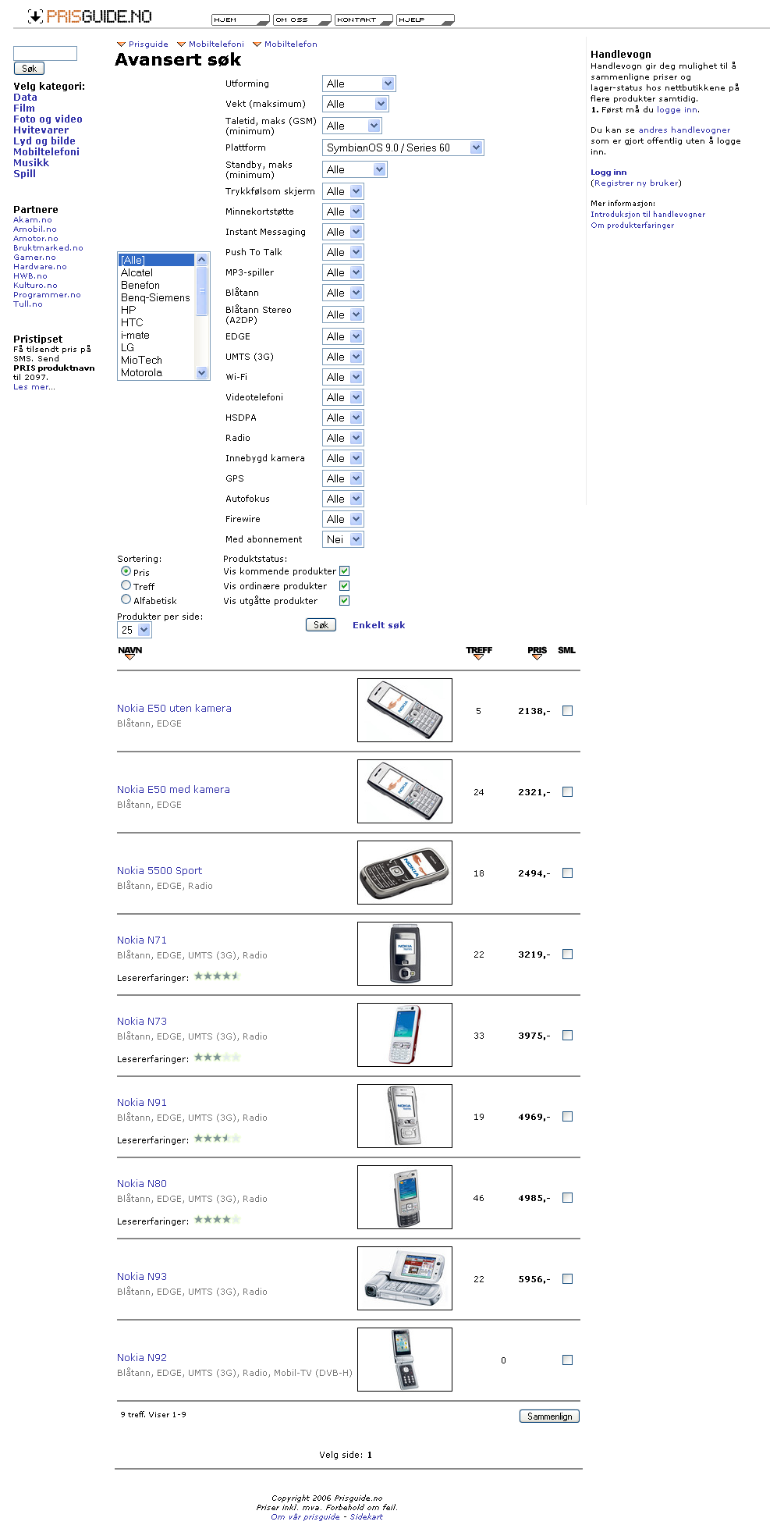Sort results by PRIS column arrow

coord(537,657)
